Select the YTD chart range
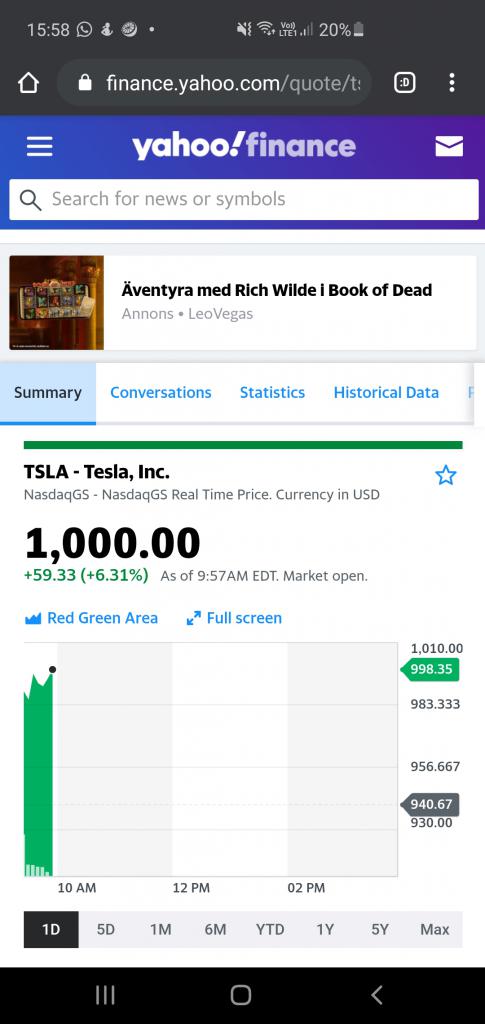 click(270, 929)
